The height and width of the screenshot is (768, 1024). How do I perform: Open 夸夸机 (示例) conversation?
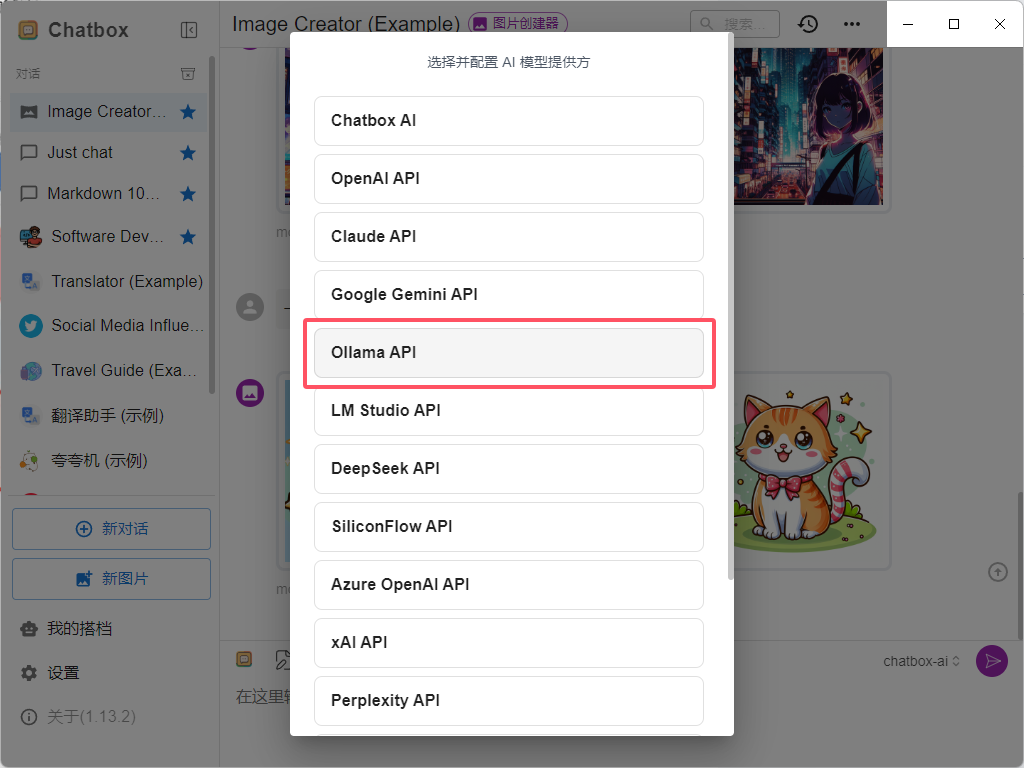coord(108,460)
